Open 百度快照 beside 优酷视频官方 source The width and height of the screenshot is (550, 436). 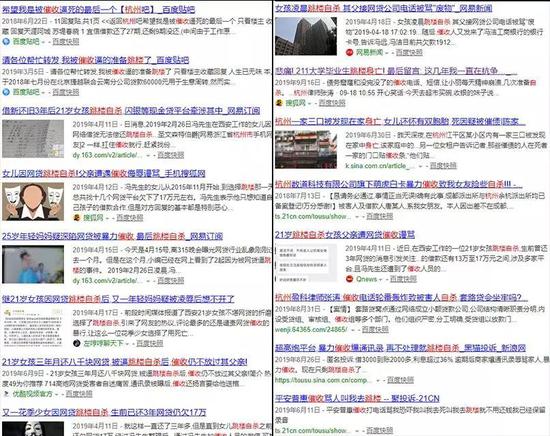[79, 394]
